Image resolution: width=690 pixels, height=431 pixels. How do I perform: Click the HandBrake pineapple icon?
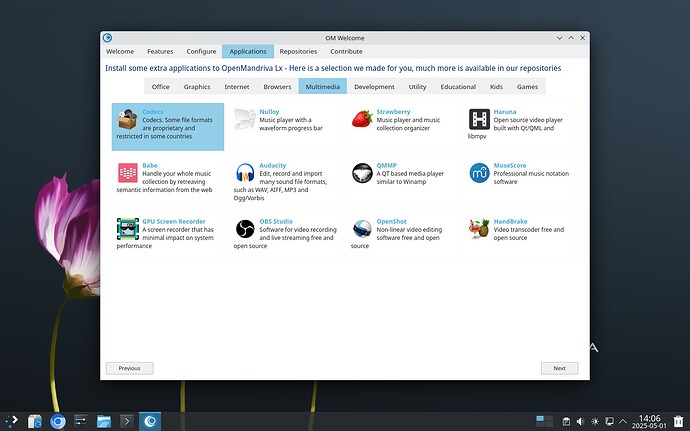coord(479,229)
